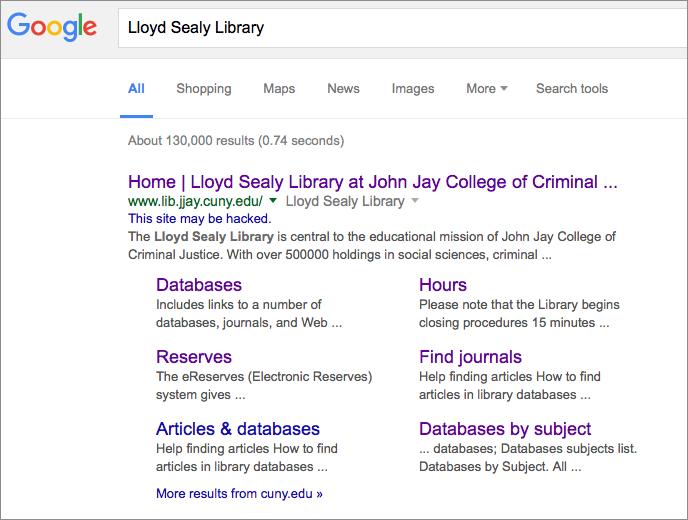Open the Reserves sitelink
Viewport: 688px width, 520px height.
click(x=194, y=357)
